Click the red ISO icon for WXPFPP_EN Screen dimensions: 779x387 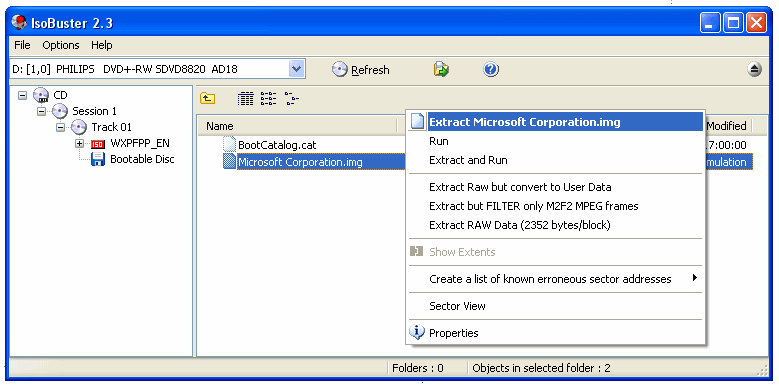tap(98, 144)
